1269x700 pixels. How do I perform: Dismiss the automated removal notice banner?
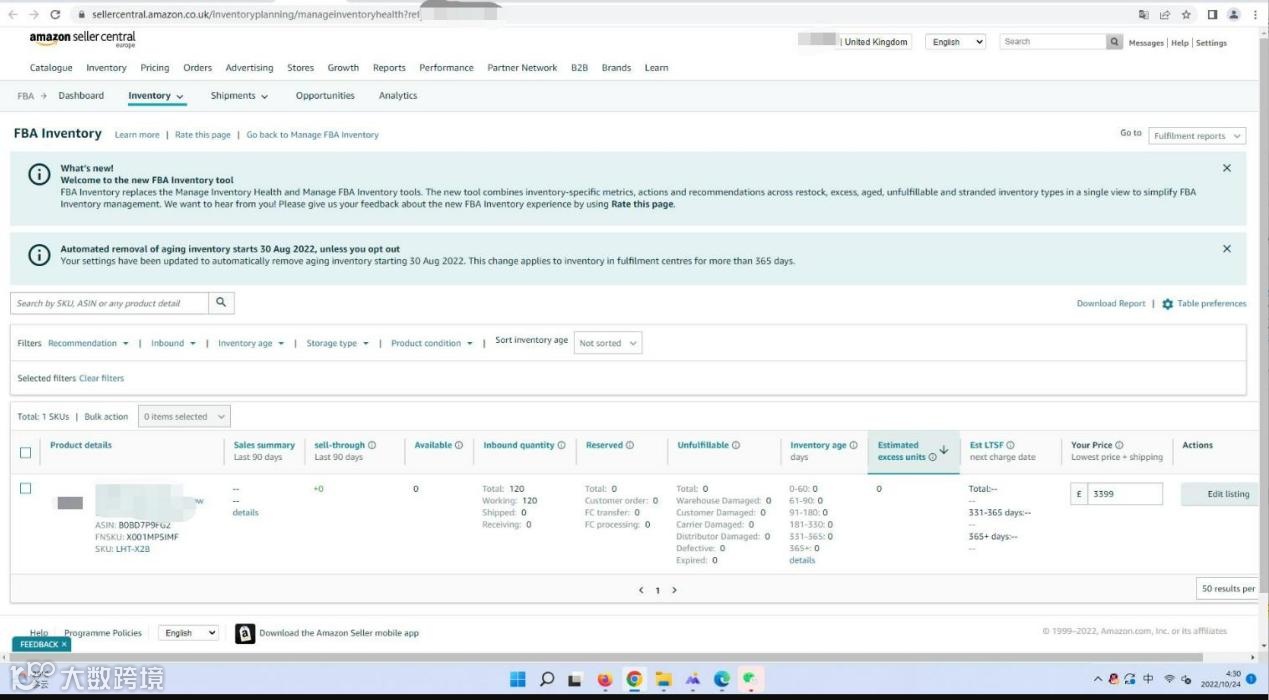point(1227,249)
